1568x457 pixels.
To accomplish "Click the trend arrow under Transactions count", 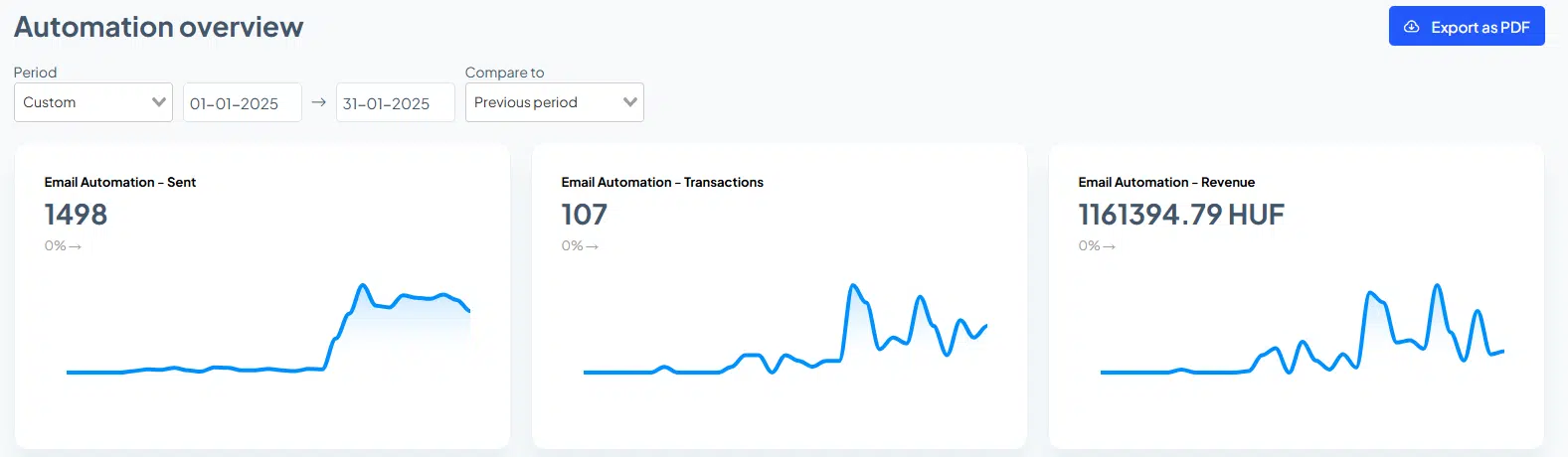I will pos(593,246).
